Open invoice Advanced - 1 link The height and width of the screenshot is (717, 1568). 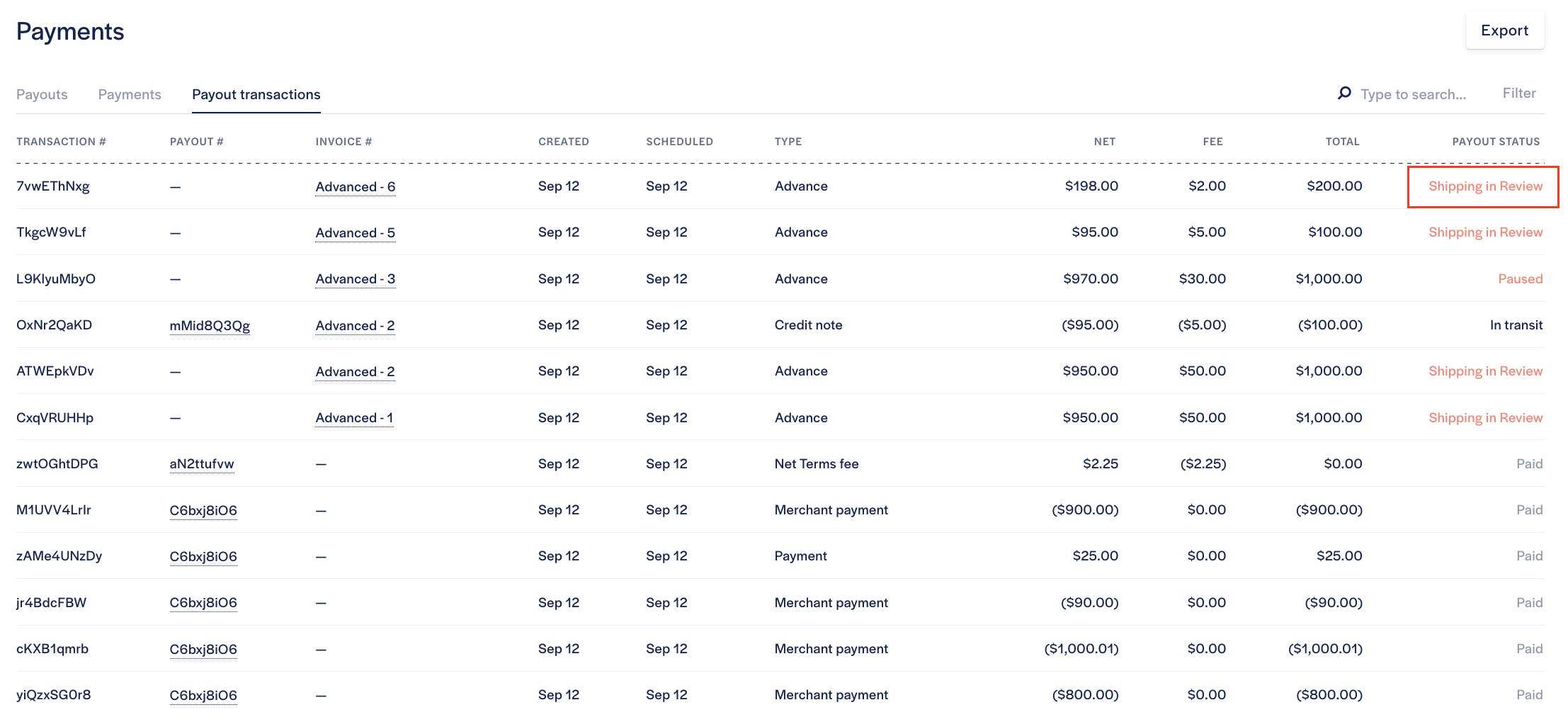354,418
